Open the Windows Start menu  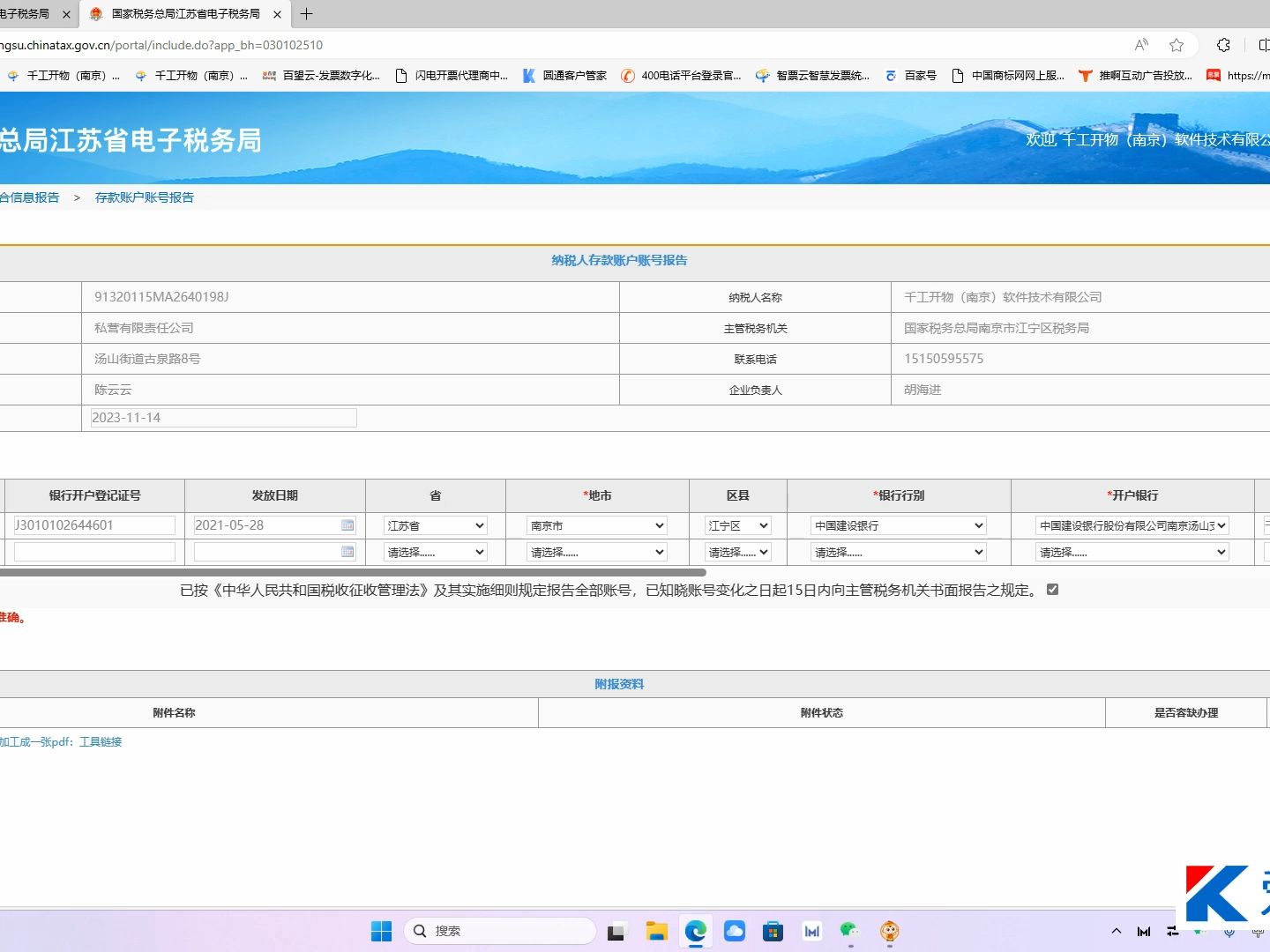click(x=381, y=931)
